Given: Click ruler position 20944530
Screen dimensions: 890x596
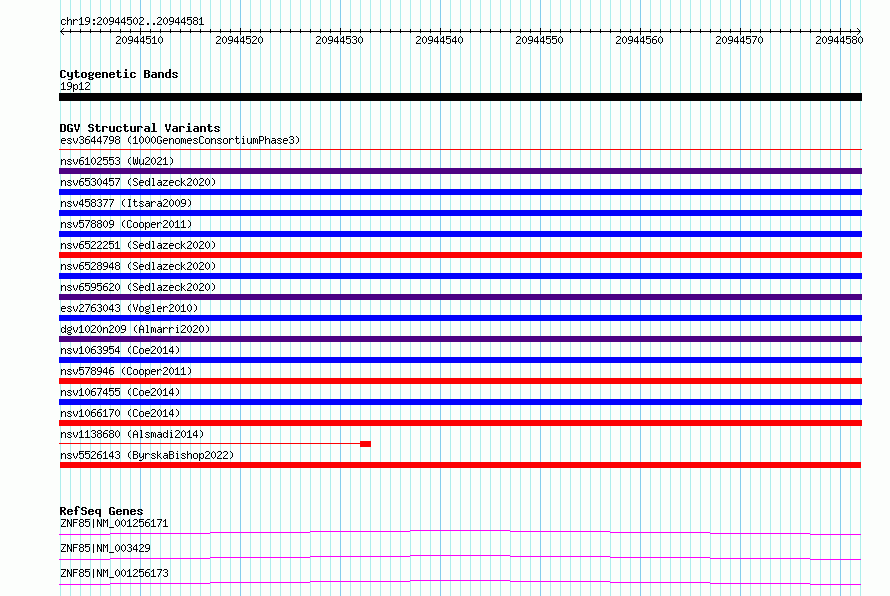Looking at the screenshot, I should pyautogui.click(x=339, y=40).
